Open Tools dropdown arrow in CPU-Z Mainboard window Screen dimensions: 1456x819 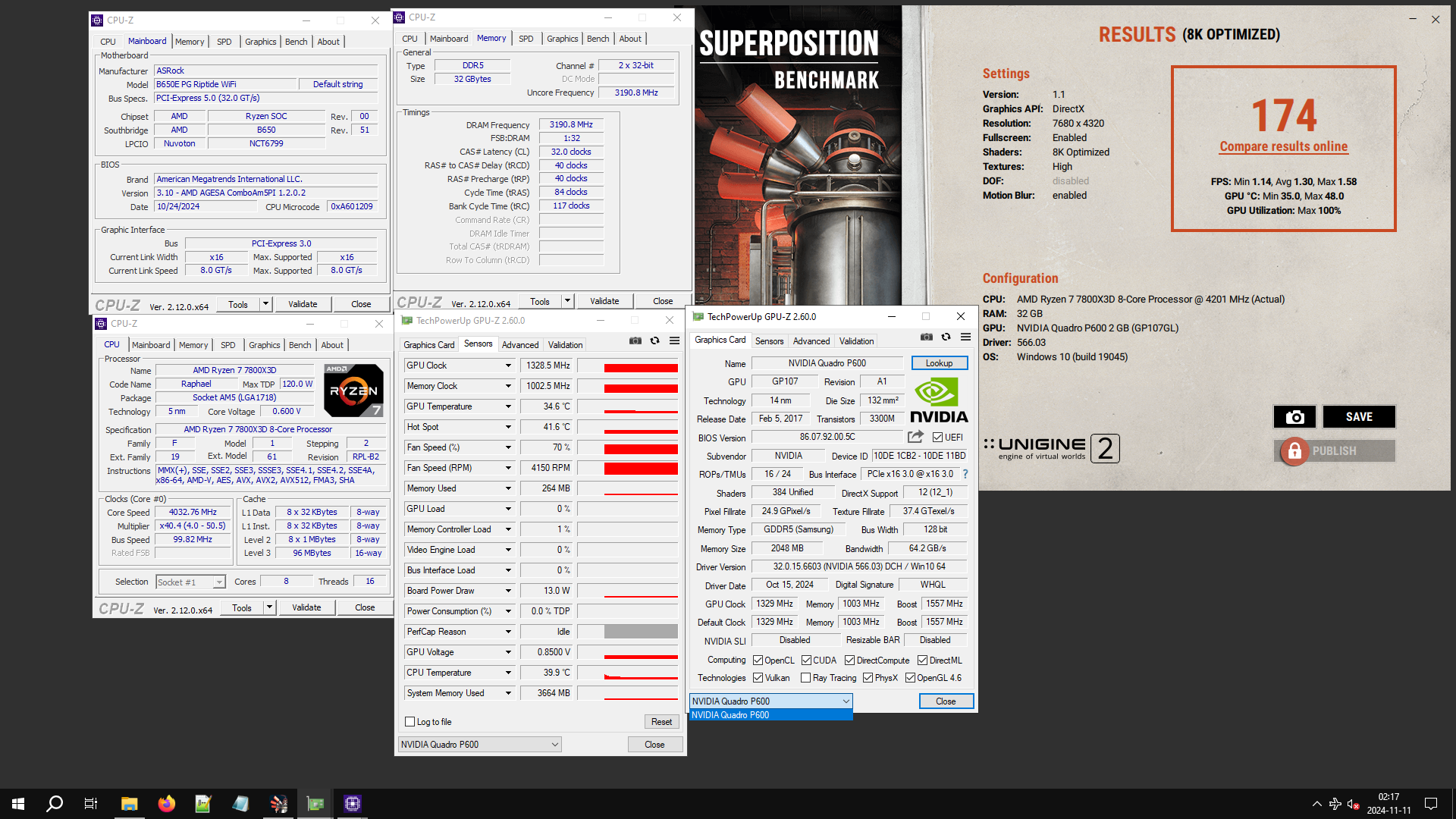tap(265, 304)
